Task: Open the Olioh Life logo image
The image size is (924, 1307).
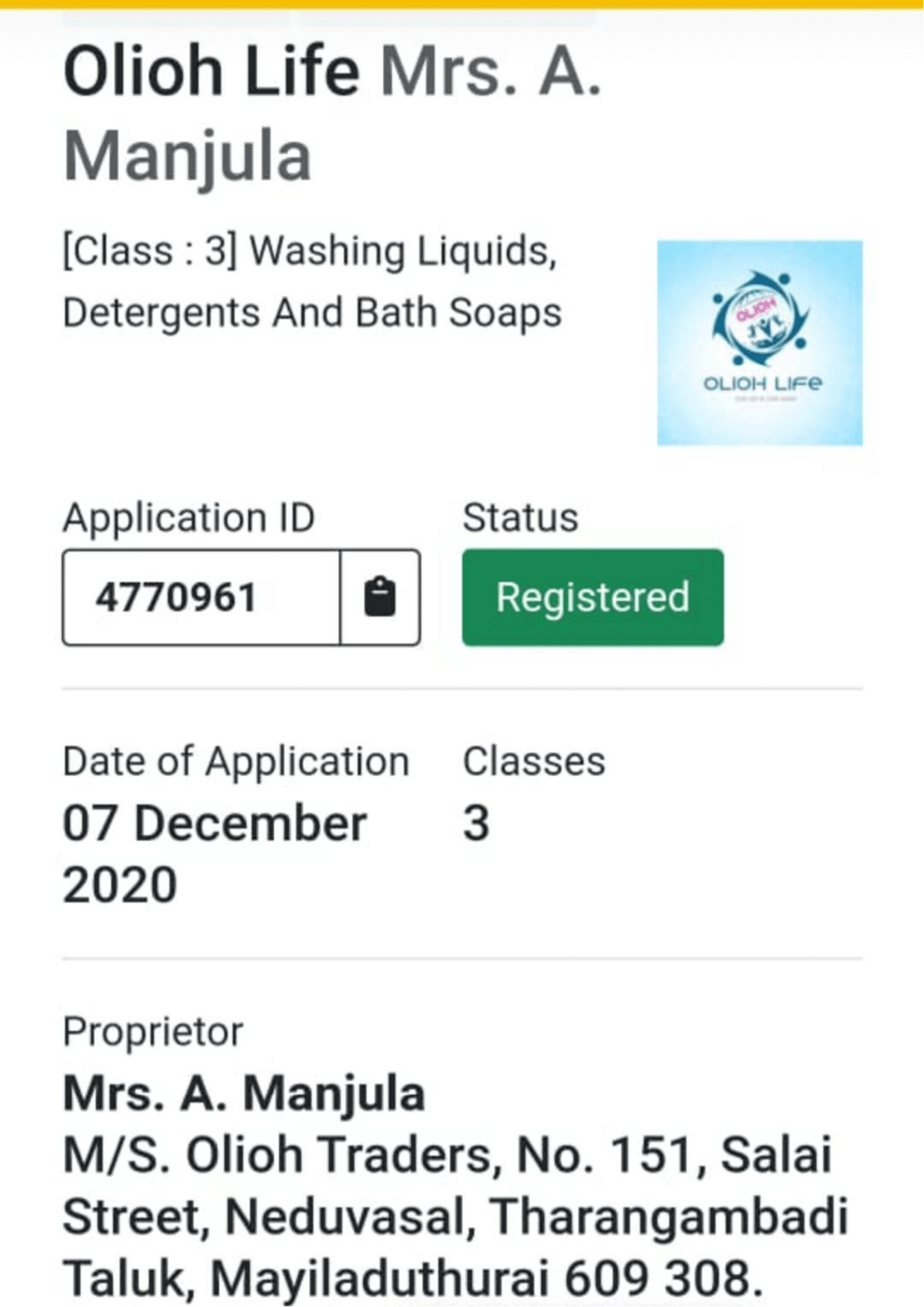Action: click(x=759, y=342)
